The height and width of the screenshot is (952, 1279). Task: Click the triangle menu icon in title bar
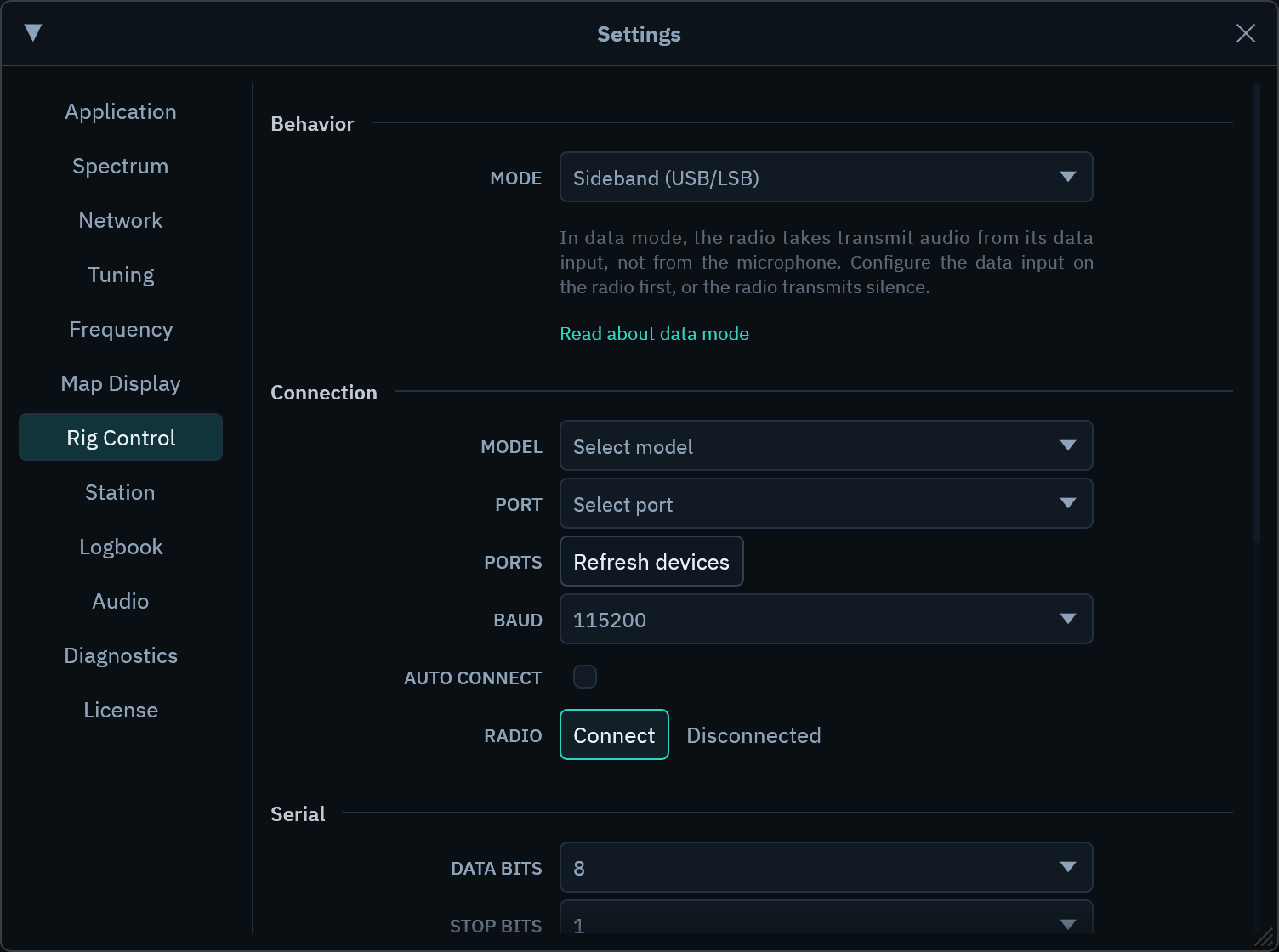point(33,33)
